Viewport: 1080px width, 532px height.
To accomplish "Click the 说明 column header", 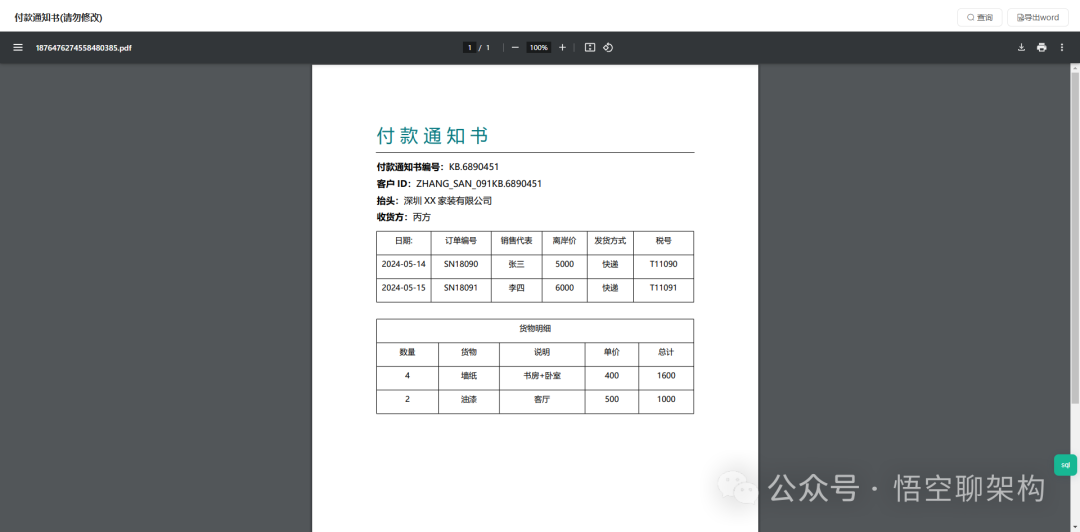I will click(x=542, y=352).
